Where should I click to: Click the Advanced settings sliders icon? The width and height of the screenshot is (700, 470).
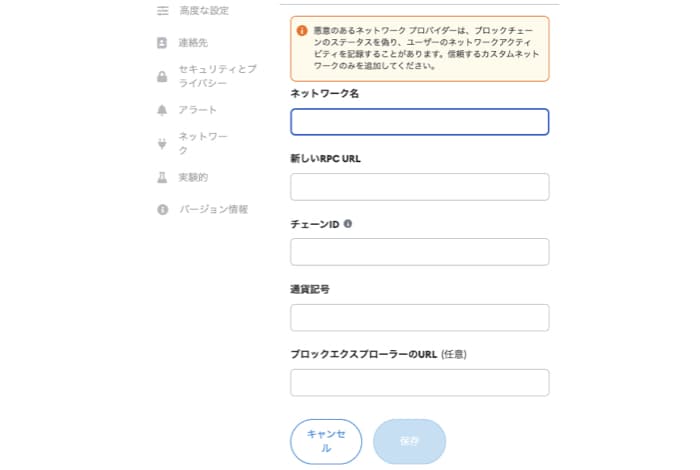tap(162, 10)
